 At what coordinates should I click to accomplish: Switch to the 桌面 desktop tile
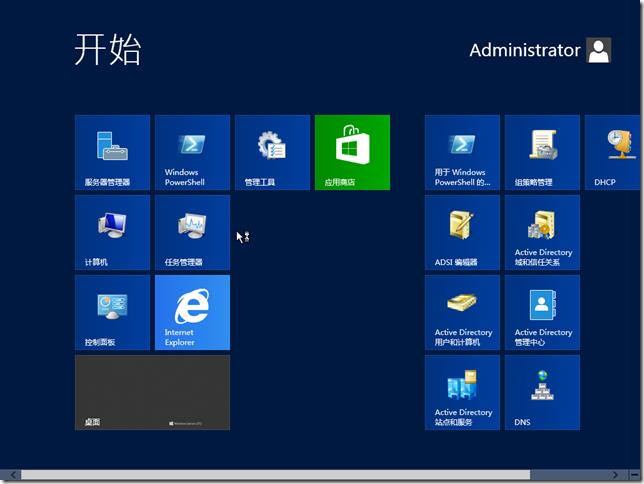coord(152,393)
